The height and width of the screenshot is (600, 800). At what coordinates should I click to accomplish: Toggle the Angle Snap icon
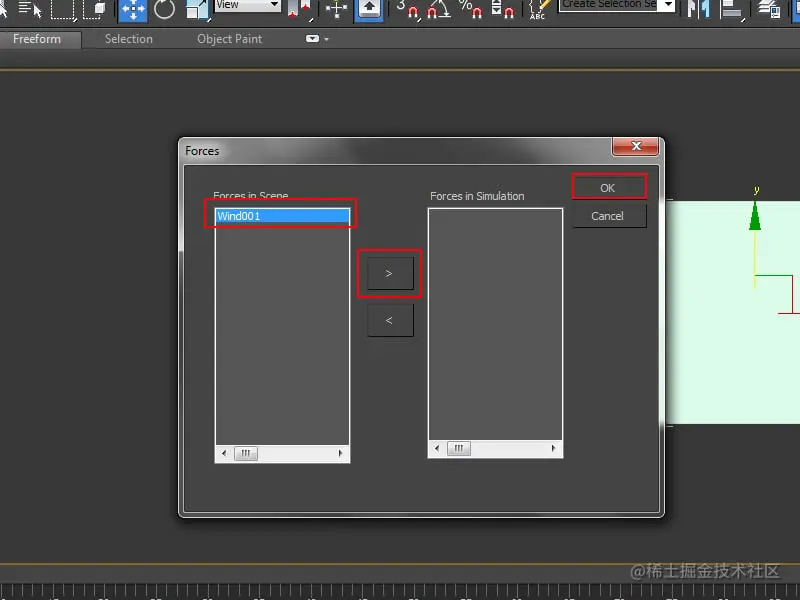[439, 9]
